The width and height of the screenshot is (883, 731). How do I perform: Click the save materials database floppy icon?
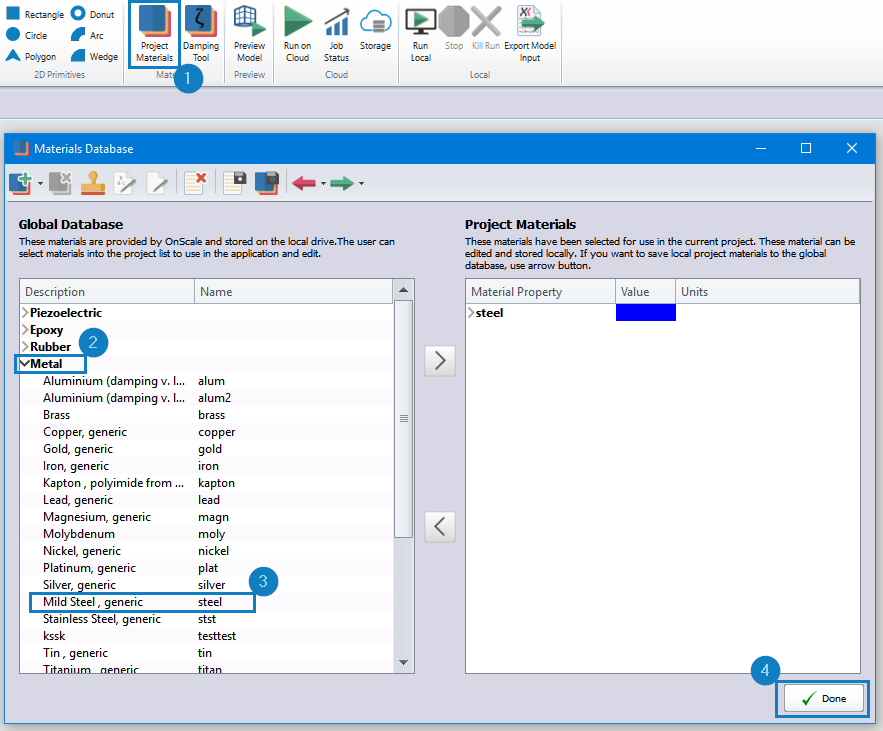tap(267, 183)
